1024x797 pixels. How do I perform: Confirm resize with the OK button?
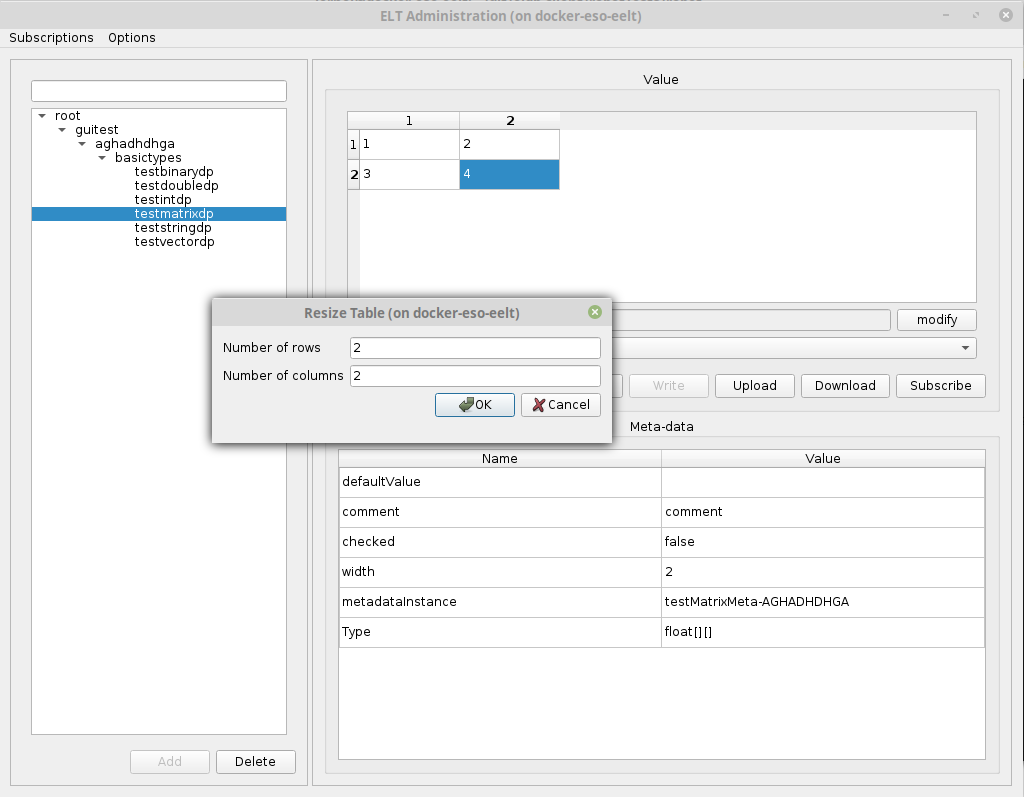(x=475, y=405)
